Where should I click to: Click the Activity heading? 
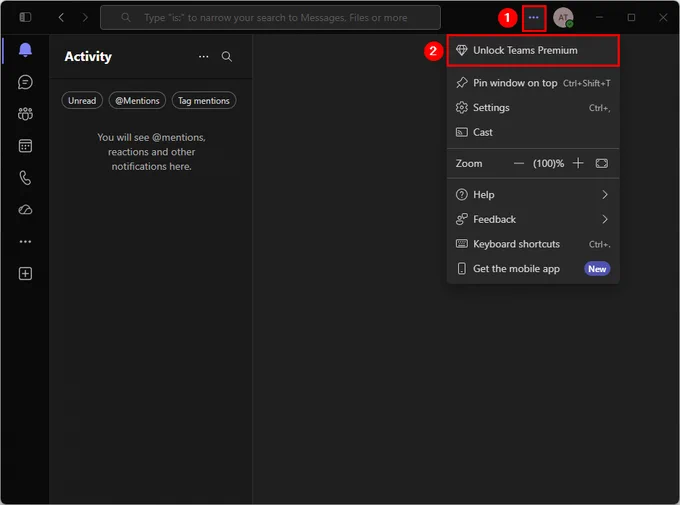tap(88, 56)
